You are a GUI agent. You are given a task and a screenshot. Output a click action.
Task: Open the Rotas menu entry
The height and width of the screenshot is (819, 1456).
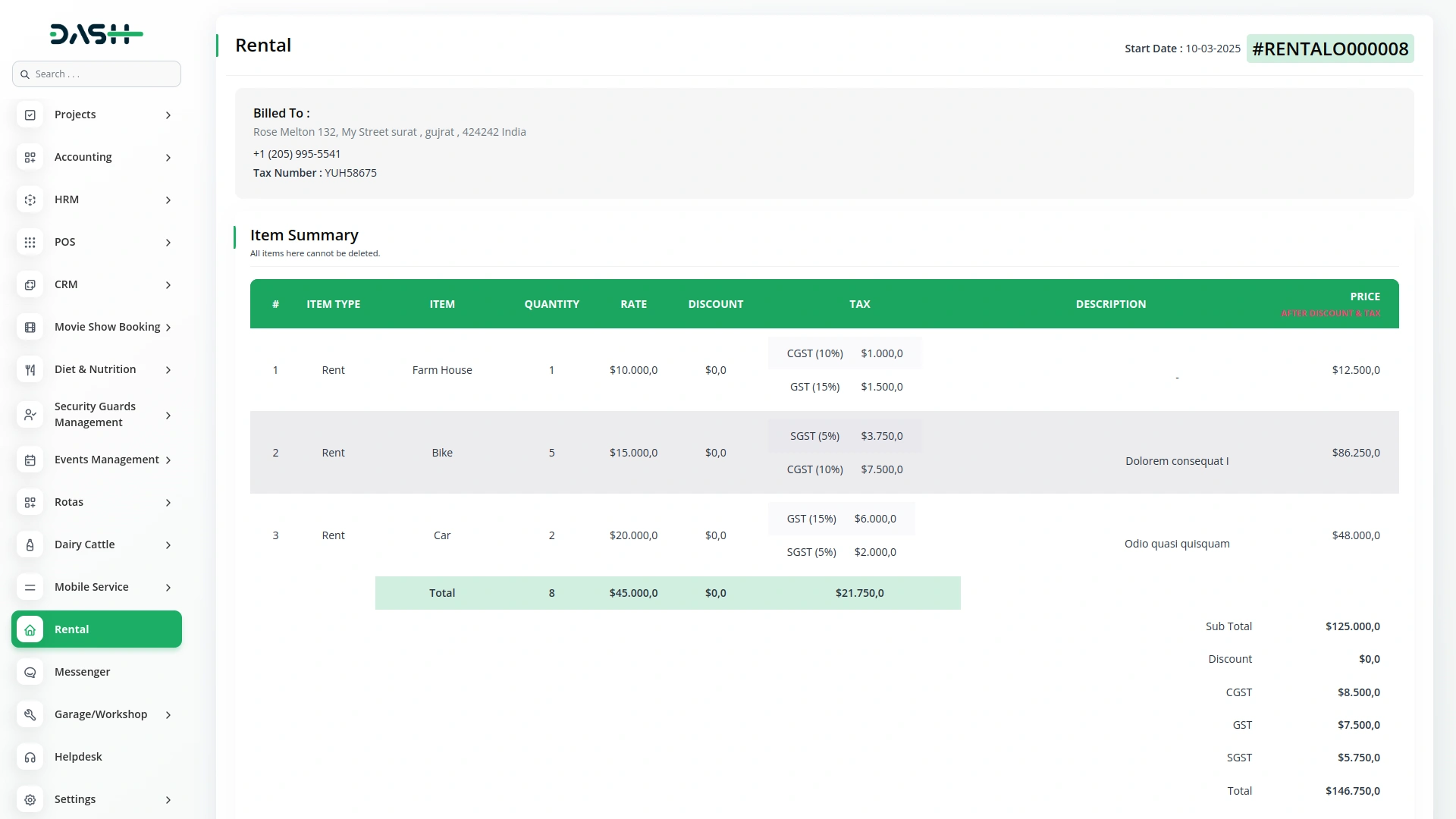pos(69,502)
